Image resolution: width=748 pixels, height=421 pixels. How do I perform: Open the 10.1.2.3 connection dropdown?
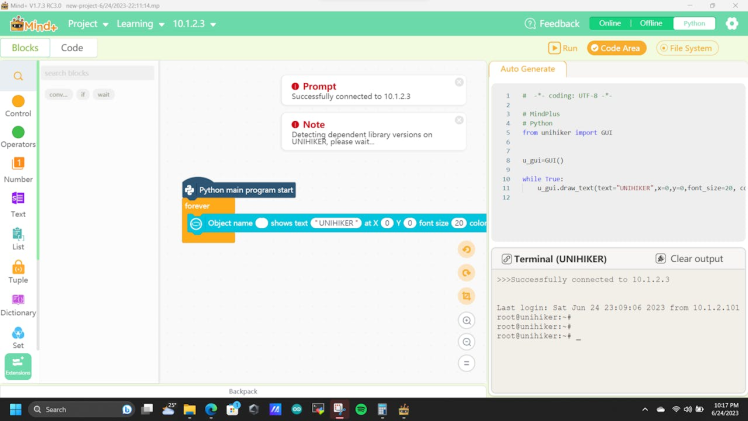coord(194,24)
